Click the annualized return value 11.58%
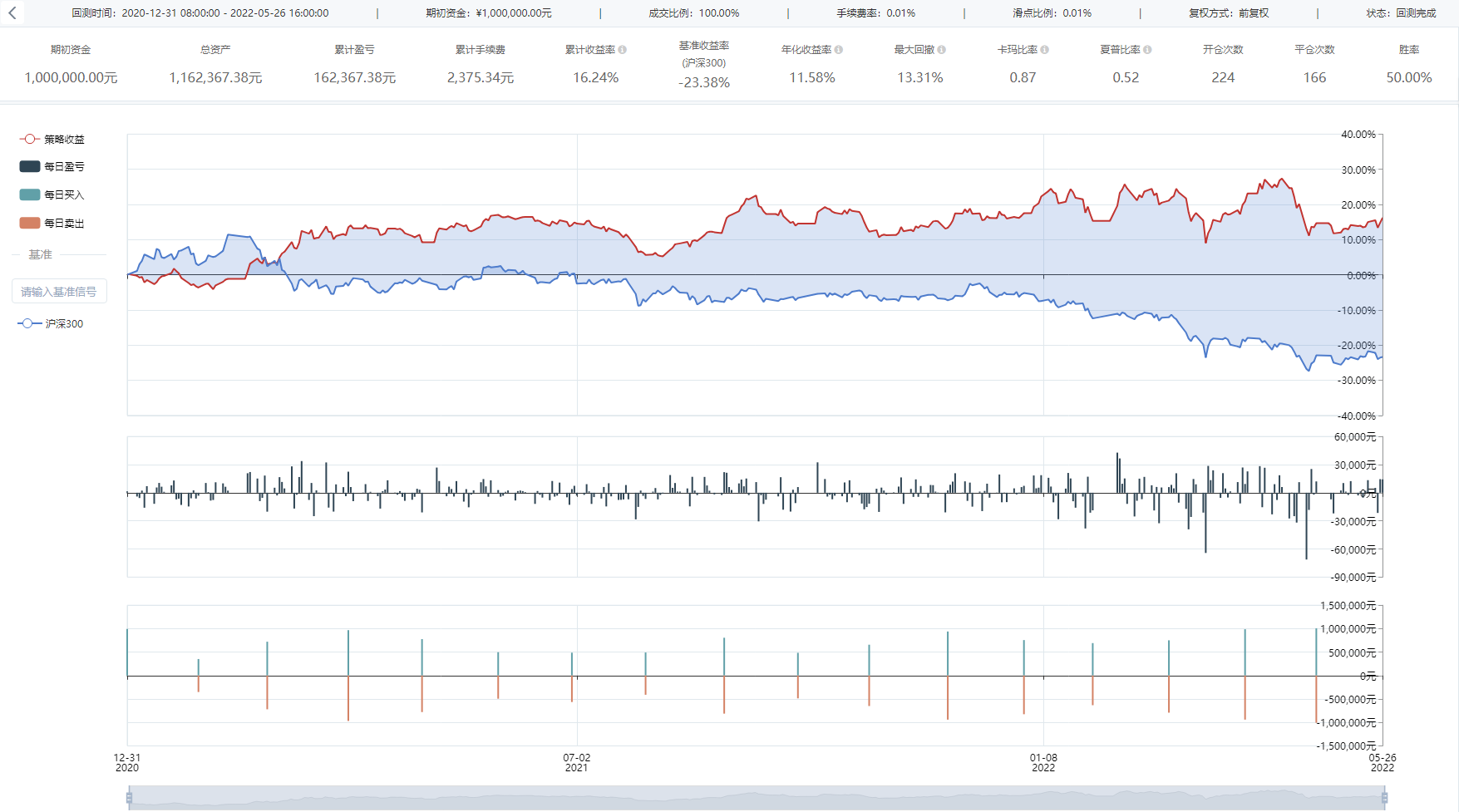The height and width of the screenshot is (812, 1459). (x=812, y=77)
